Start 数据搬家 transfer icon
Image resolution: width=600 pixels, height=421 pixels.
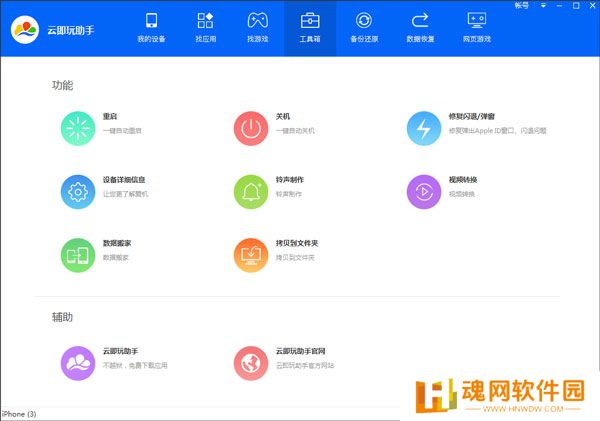pos(78,255)
